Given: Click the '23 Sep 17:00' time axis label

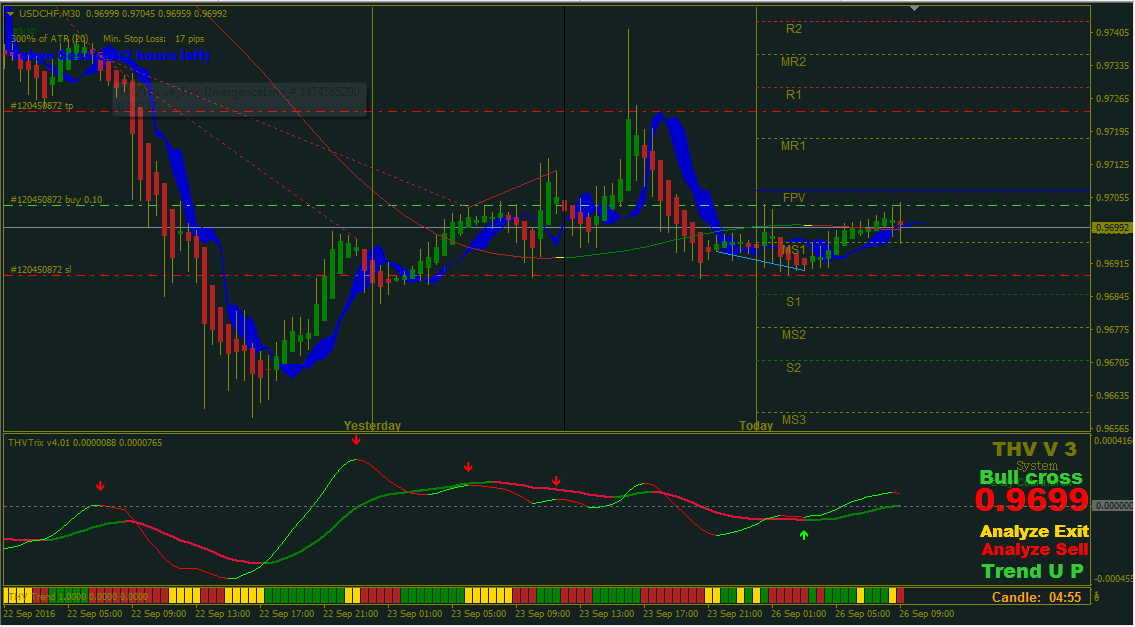Looking at the screenshot, I should (x=672, y=613).
